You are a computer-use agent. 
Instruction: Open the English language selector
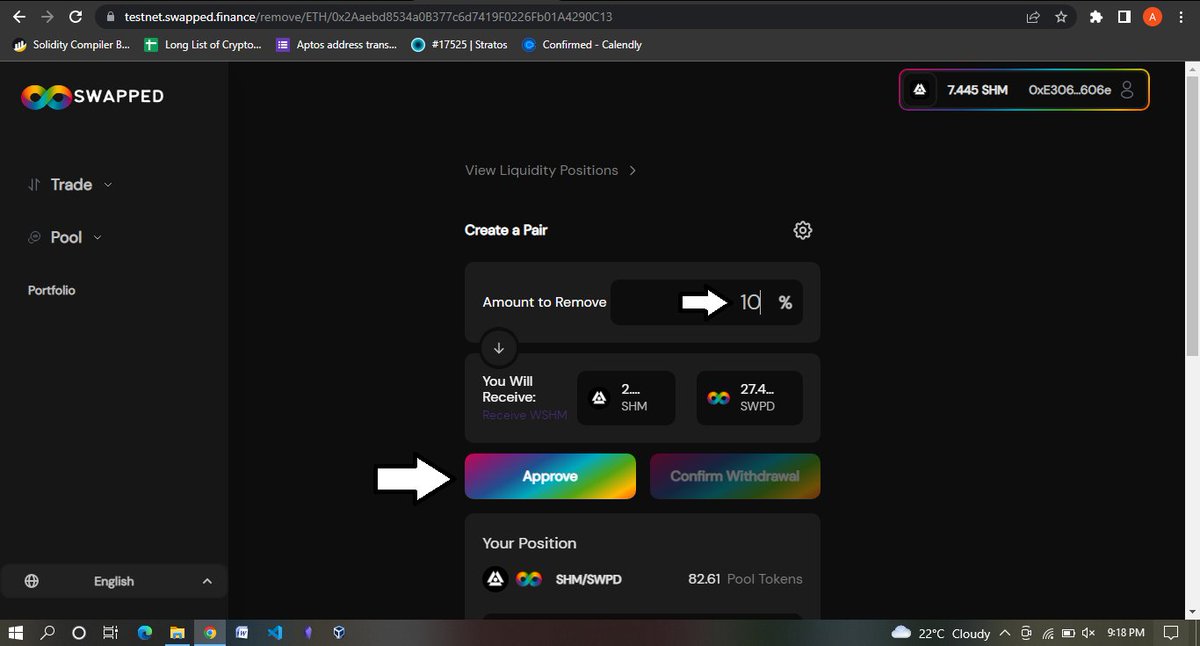tap(114, 581)
